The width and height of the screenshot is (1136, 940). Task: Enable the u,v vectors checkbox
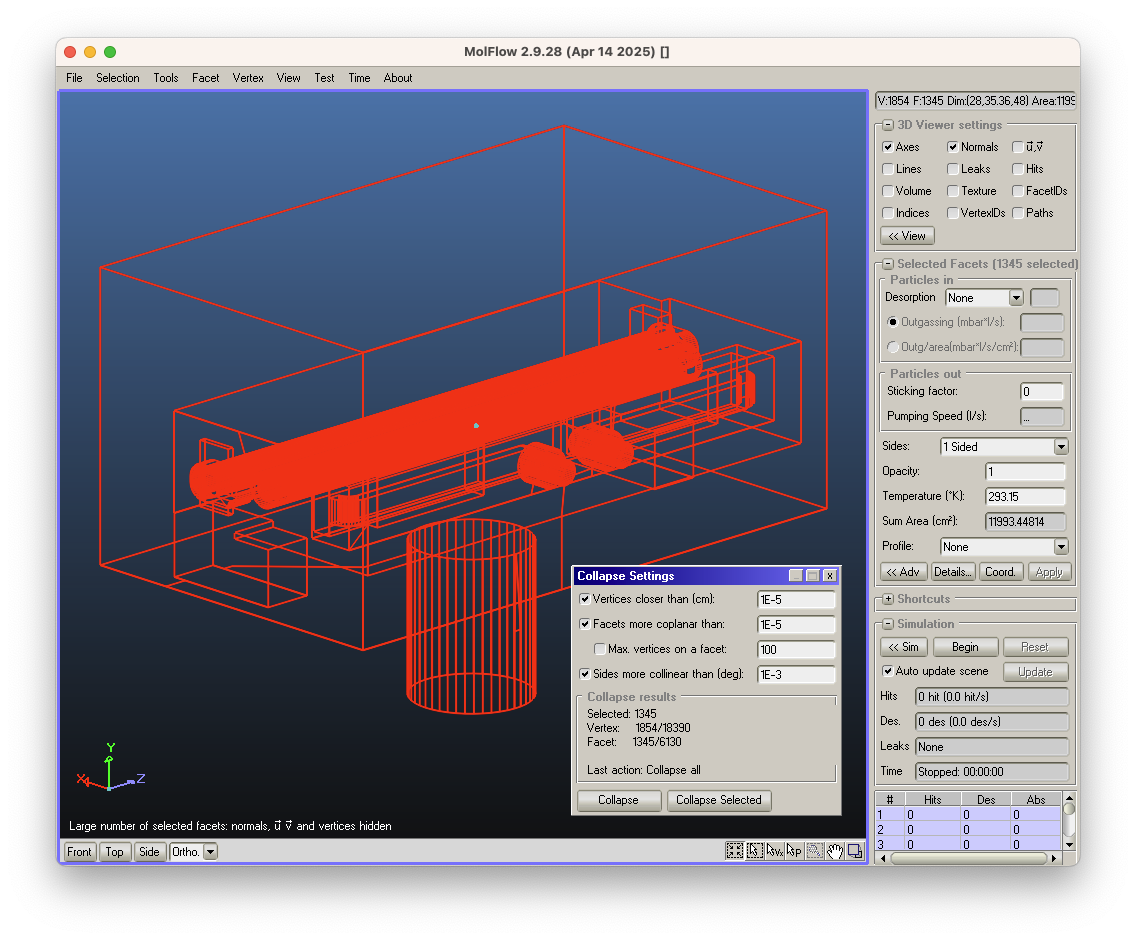[1018, 147]
